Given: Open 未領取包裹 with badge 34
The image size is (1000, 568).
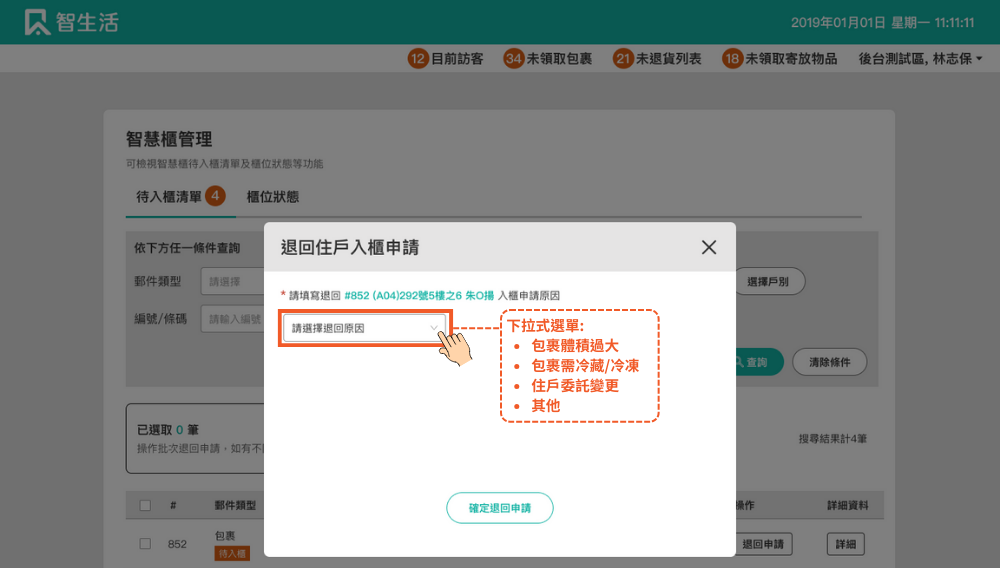Looking at the screenshot, I should point(548,59).
